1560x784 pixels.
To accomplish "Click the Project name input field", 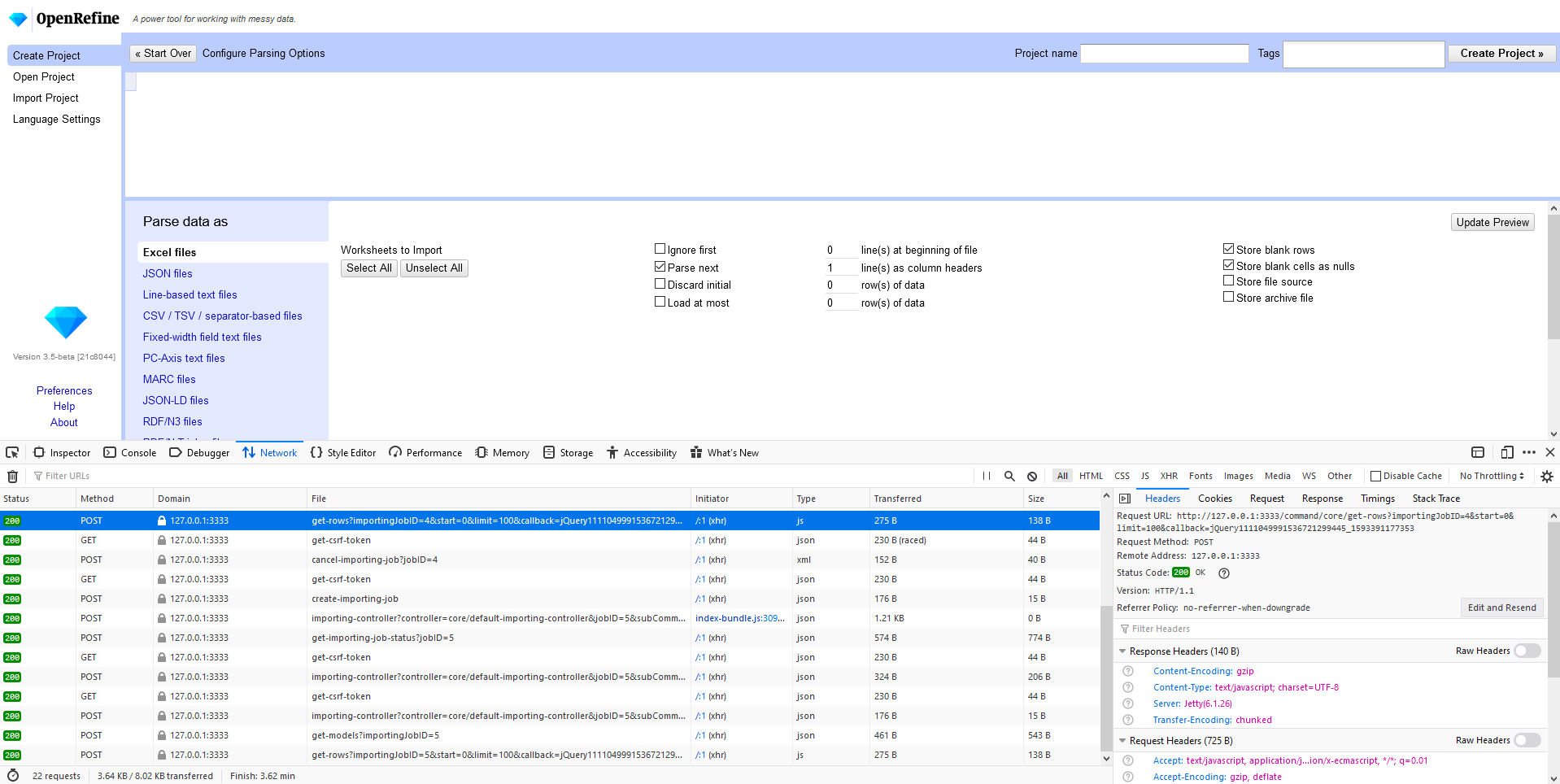I will pyautogui.click(x=1164, y=53).
